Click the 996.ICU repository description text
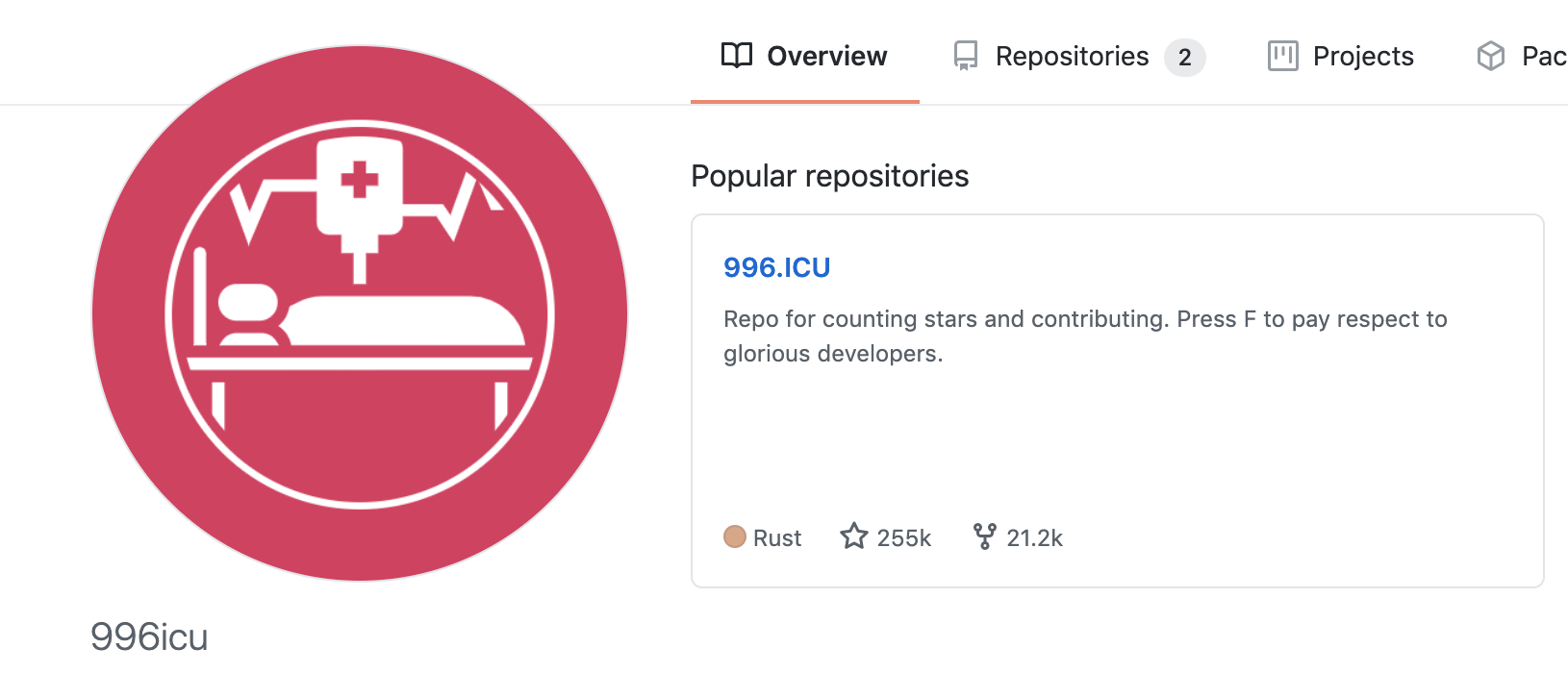 [1085, 336]
